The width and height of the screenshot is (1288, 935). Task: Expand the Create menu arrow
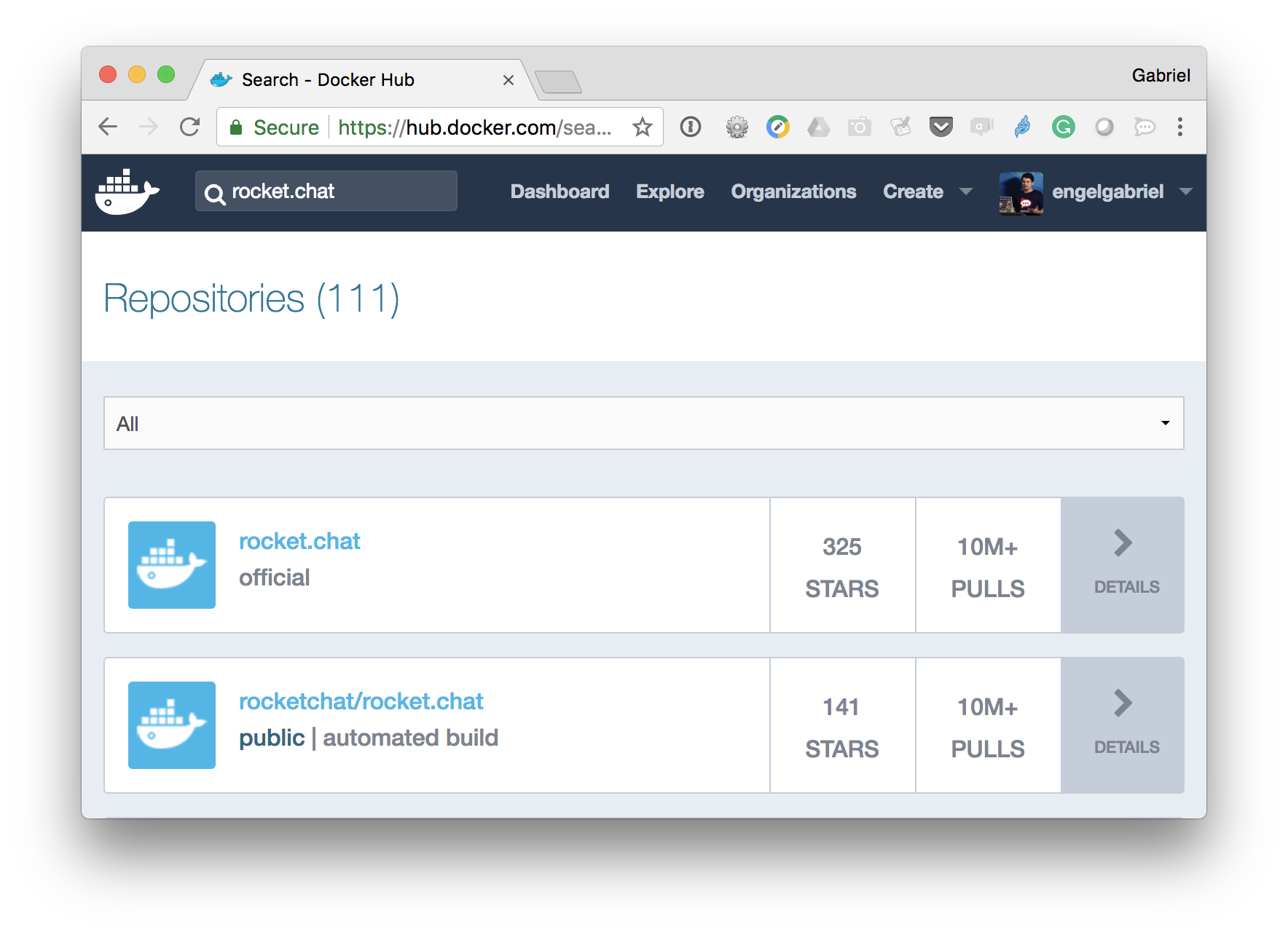click(966, 192)
